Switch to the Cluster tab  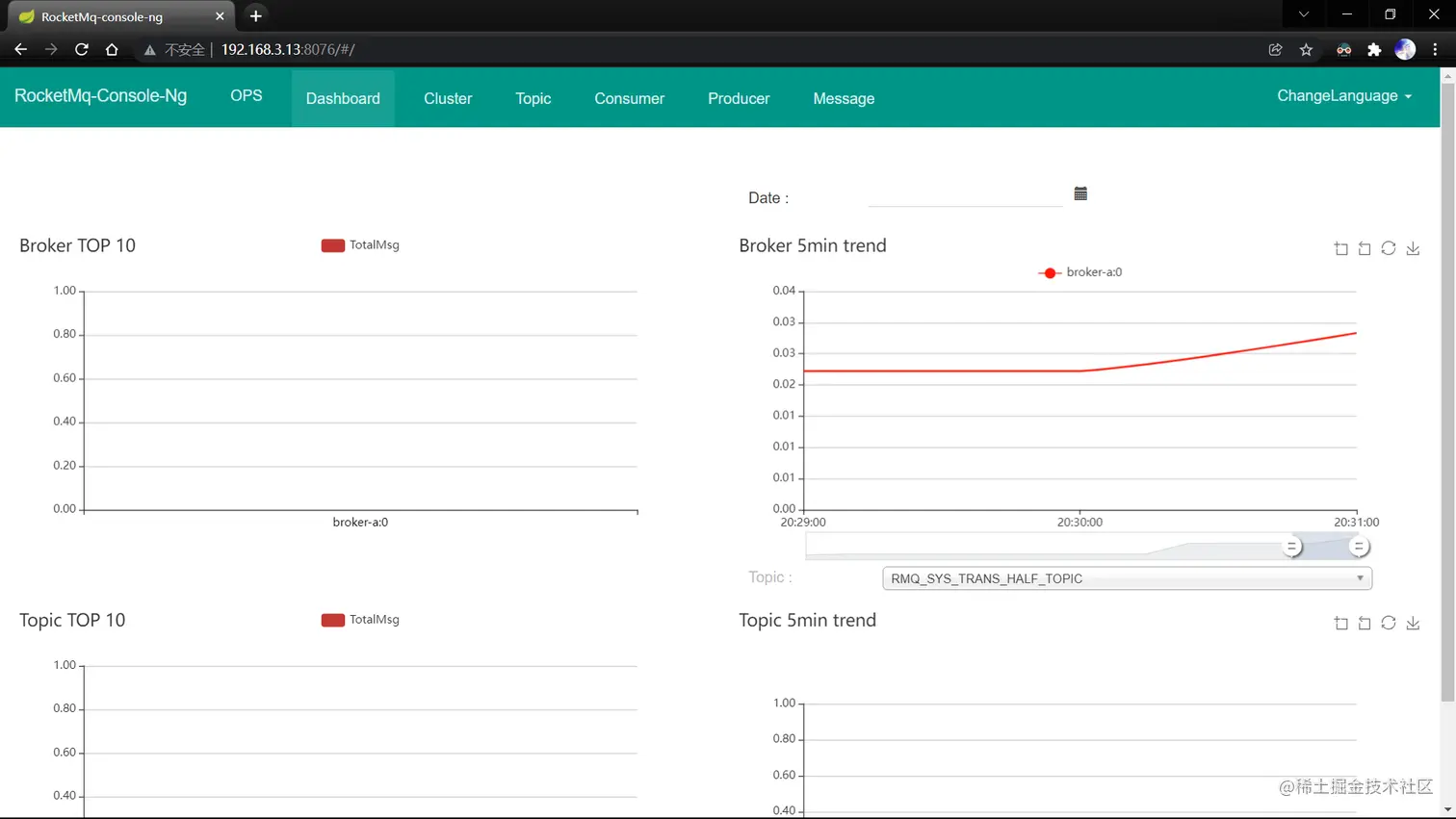(x=448, y=98)
